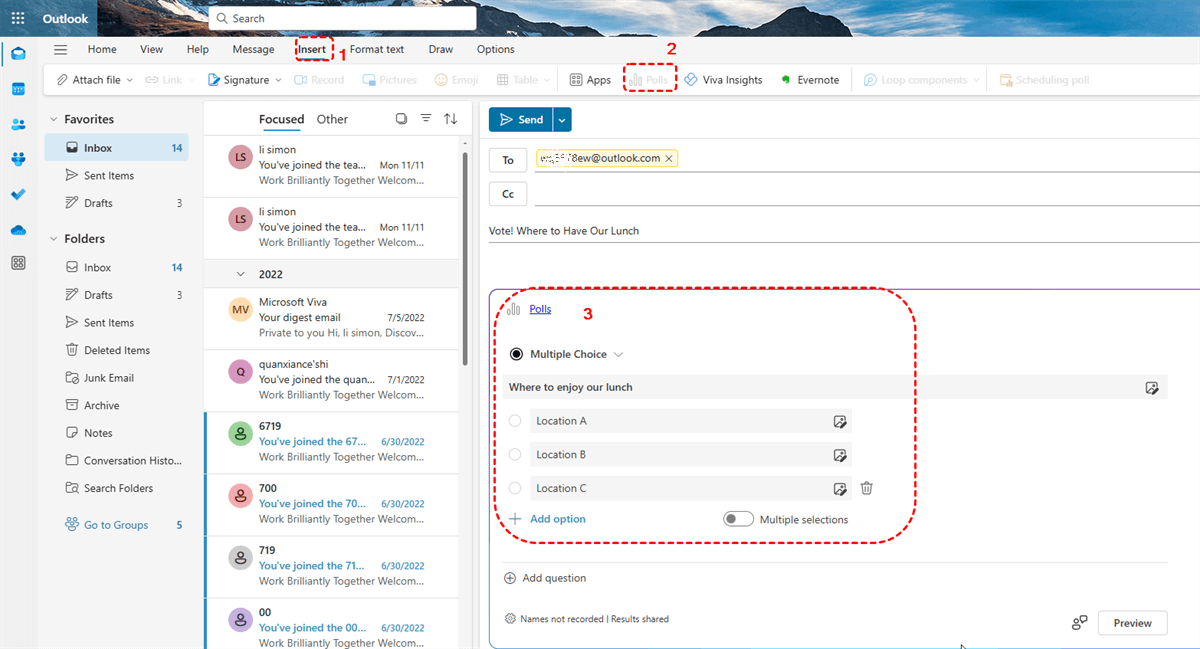This screenshot has height=649, width=1200.
Task: Select the Location B radio button
Action: point(515,455)
